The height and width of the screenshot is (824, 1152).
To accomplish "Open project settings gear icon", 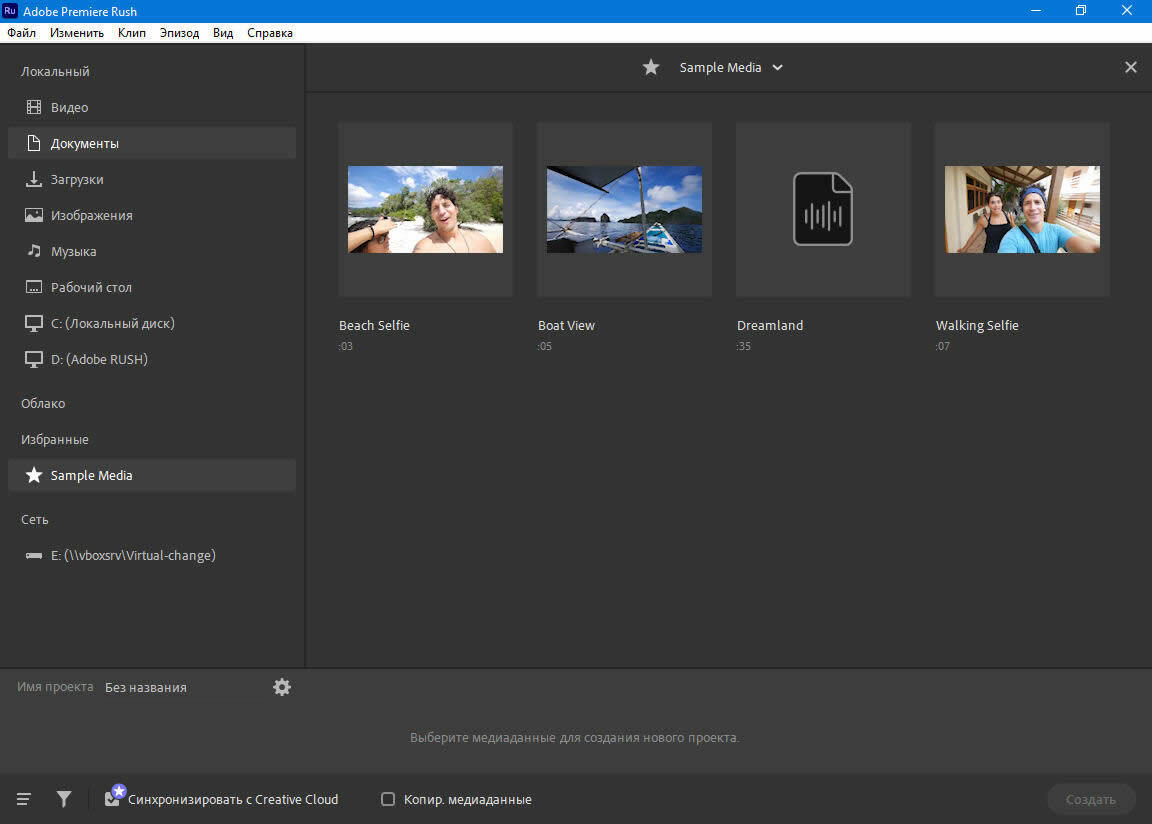I will pyautogui.click(x=282, y=687).
